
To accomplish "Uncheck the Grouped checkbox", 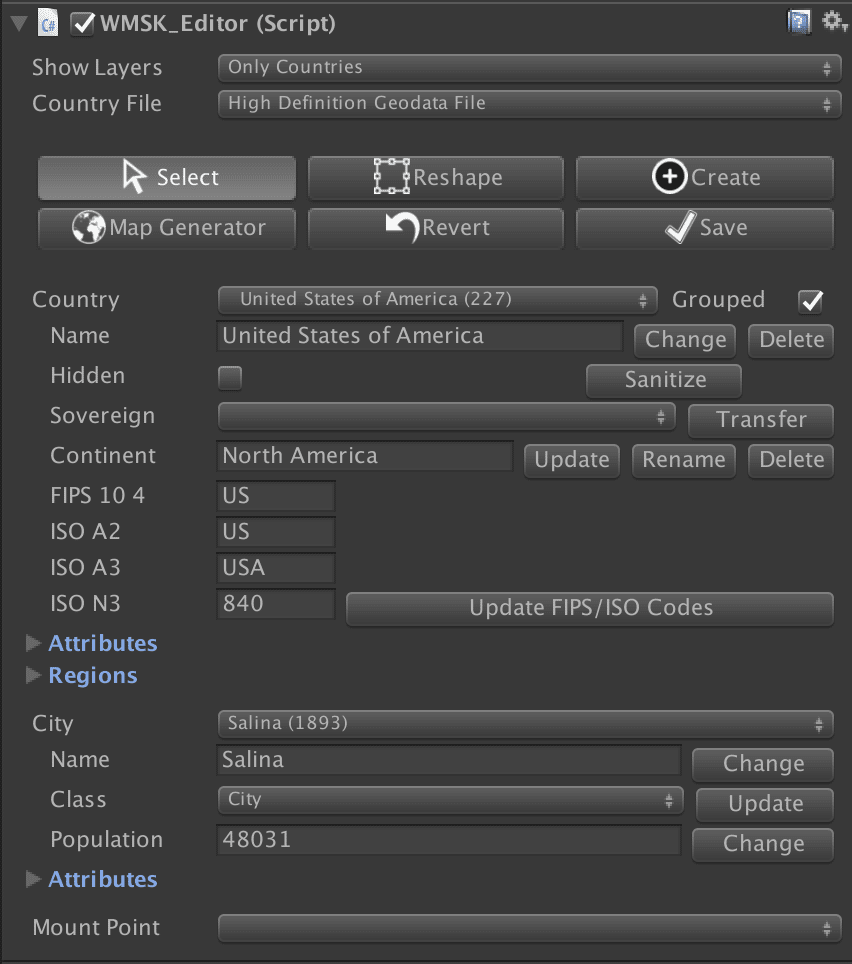I will pos(810,301).
